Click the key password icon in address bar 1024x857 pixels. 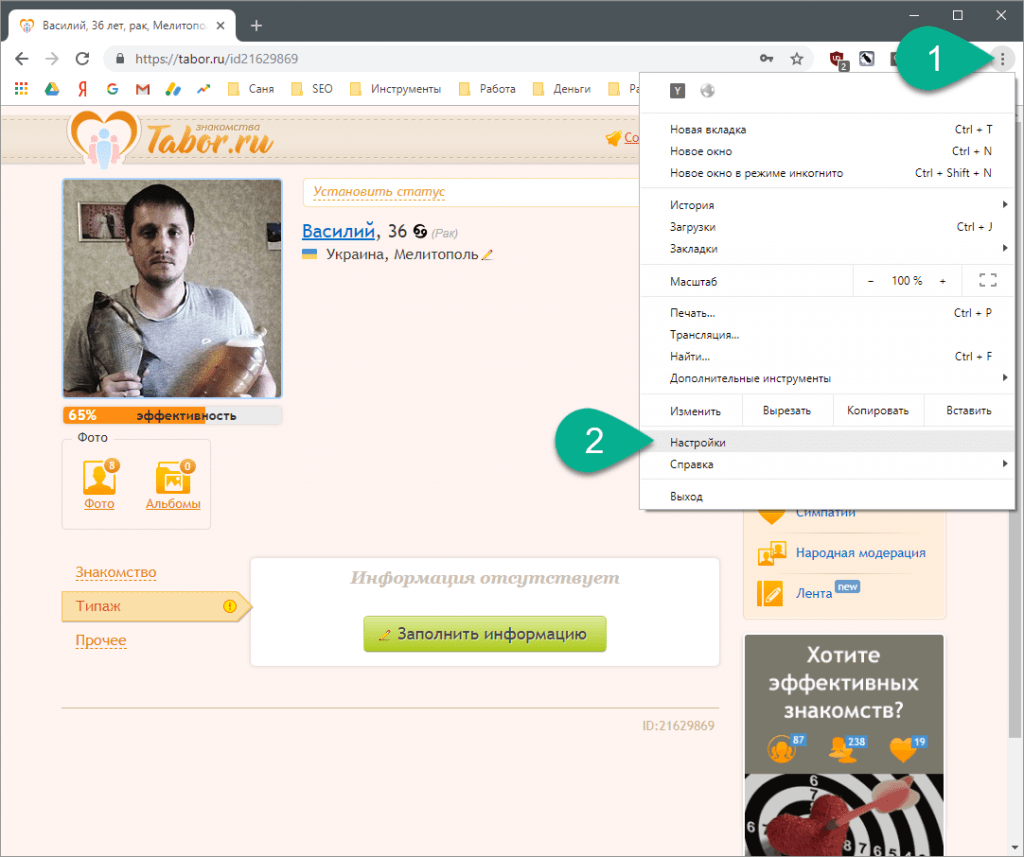pyautogui.click(x=767, y=59)
